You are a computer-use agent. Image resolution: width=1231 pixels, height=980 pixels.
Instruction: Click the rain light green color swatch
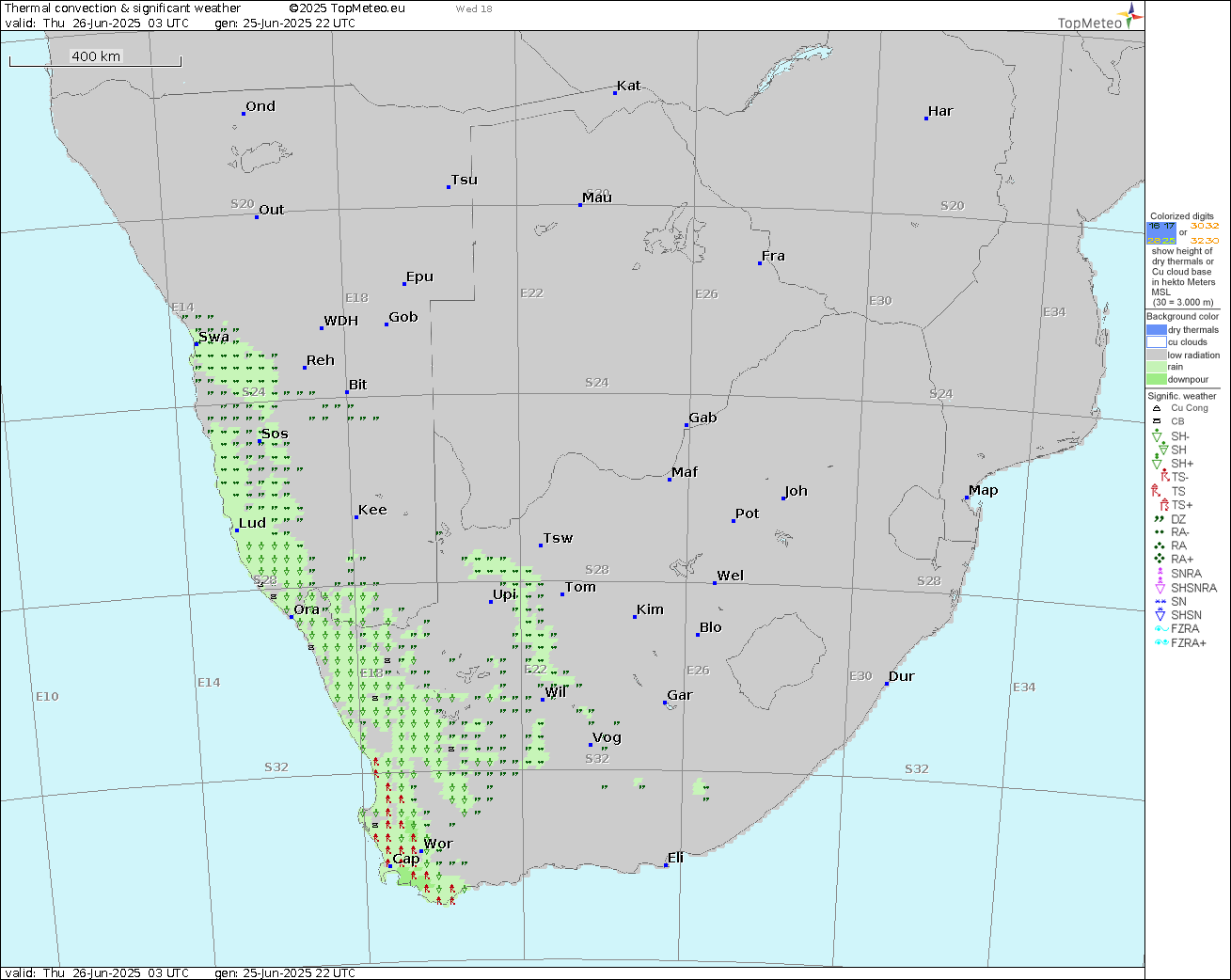pos(1156,367)
